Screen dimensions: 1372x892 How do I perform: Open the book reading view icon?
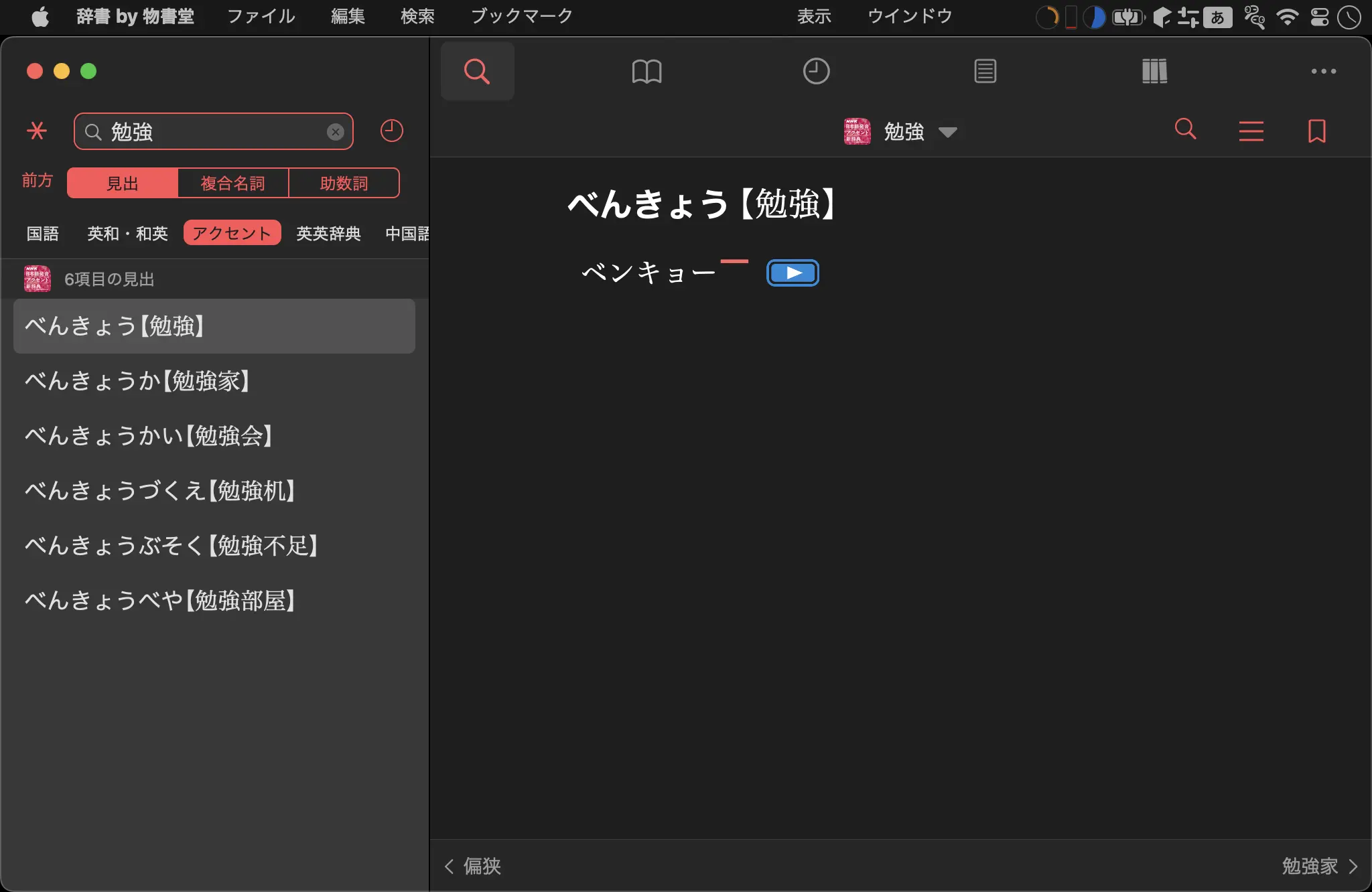tap(646, 71)
